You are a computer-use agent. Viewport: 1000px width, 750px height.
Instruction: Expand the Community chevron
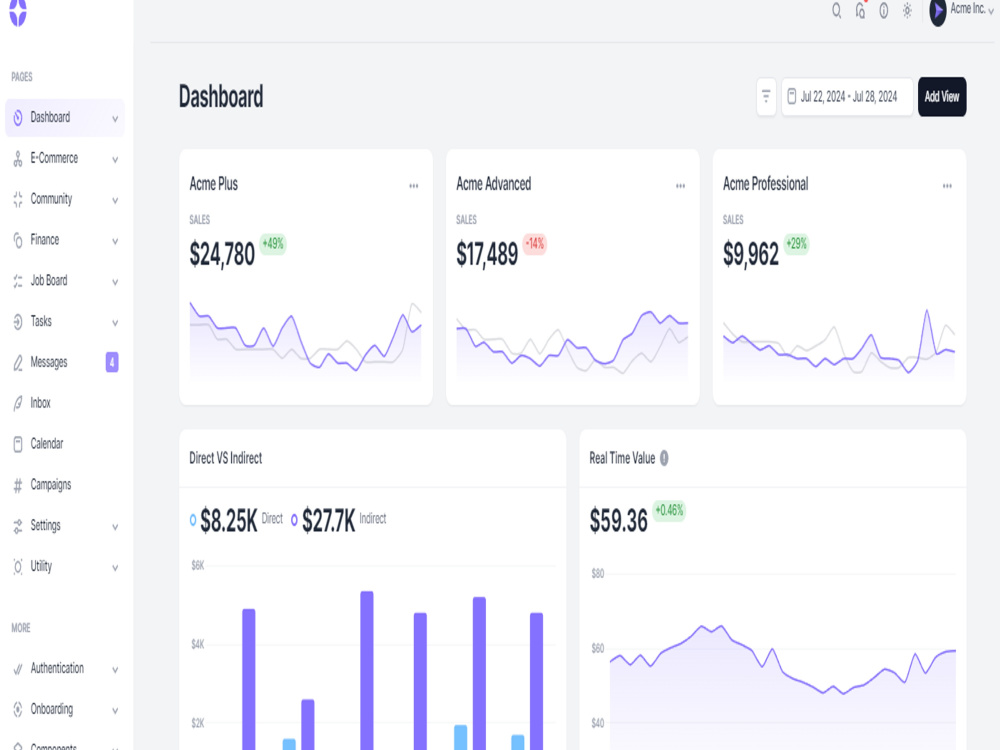pyautogui.click(x=115, y=200)
